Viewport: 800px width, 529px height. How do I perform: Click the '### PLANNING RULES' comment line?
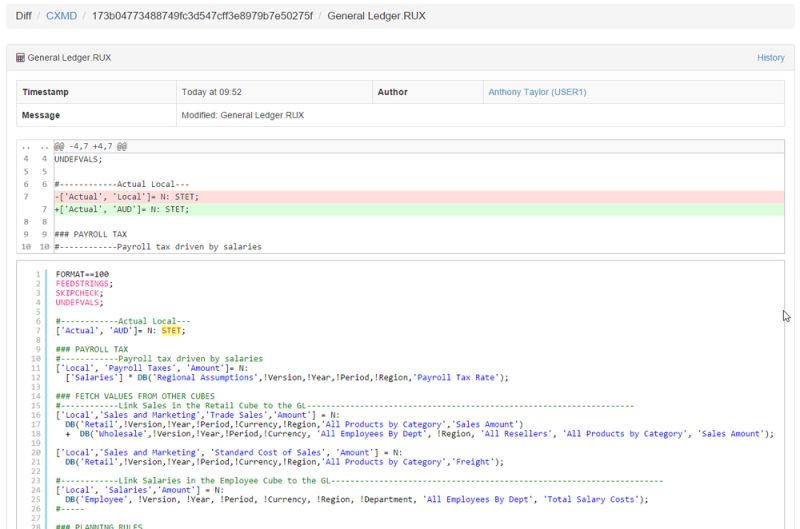99,526
